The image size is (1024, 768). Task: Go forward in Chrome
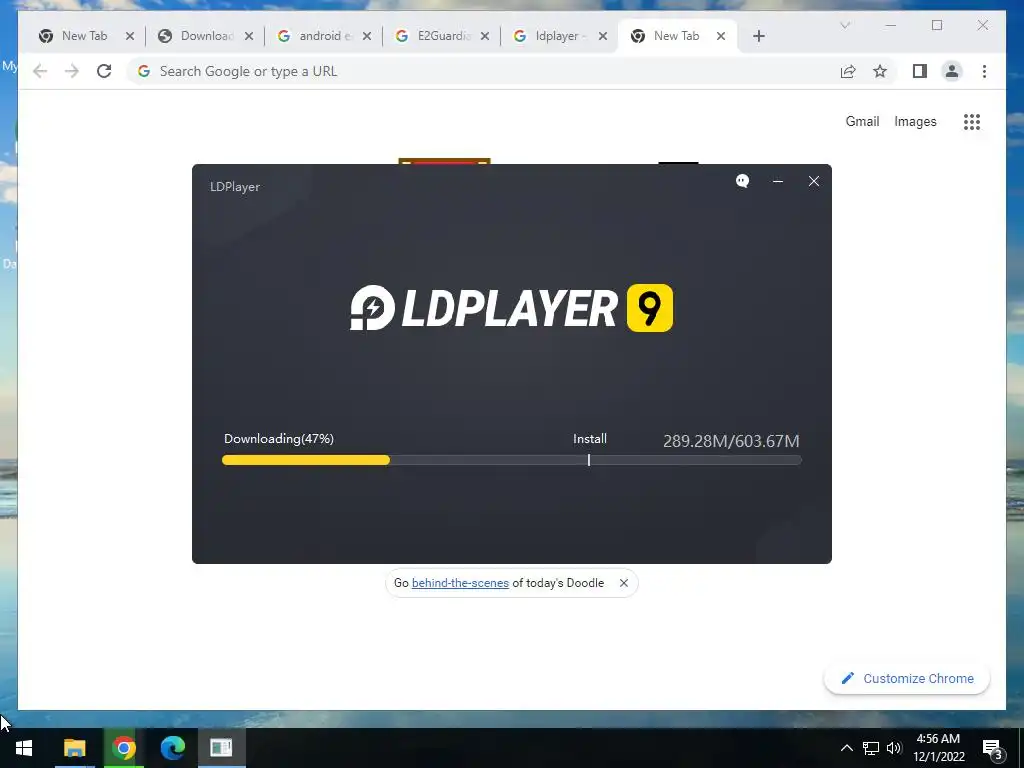pos(72,71)
